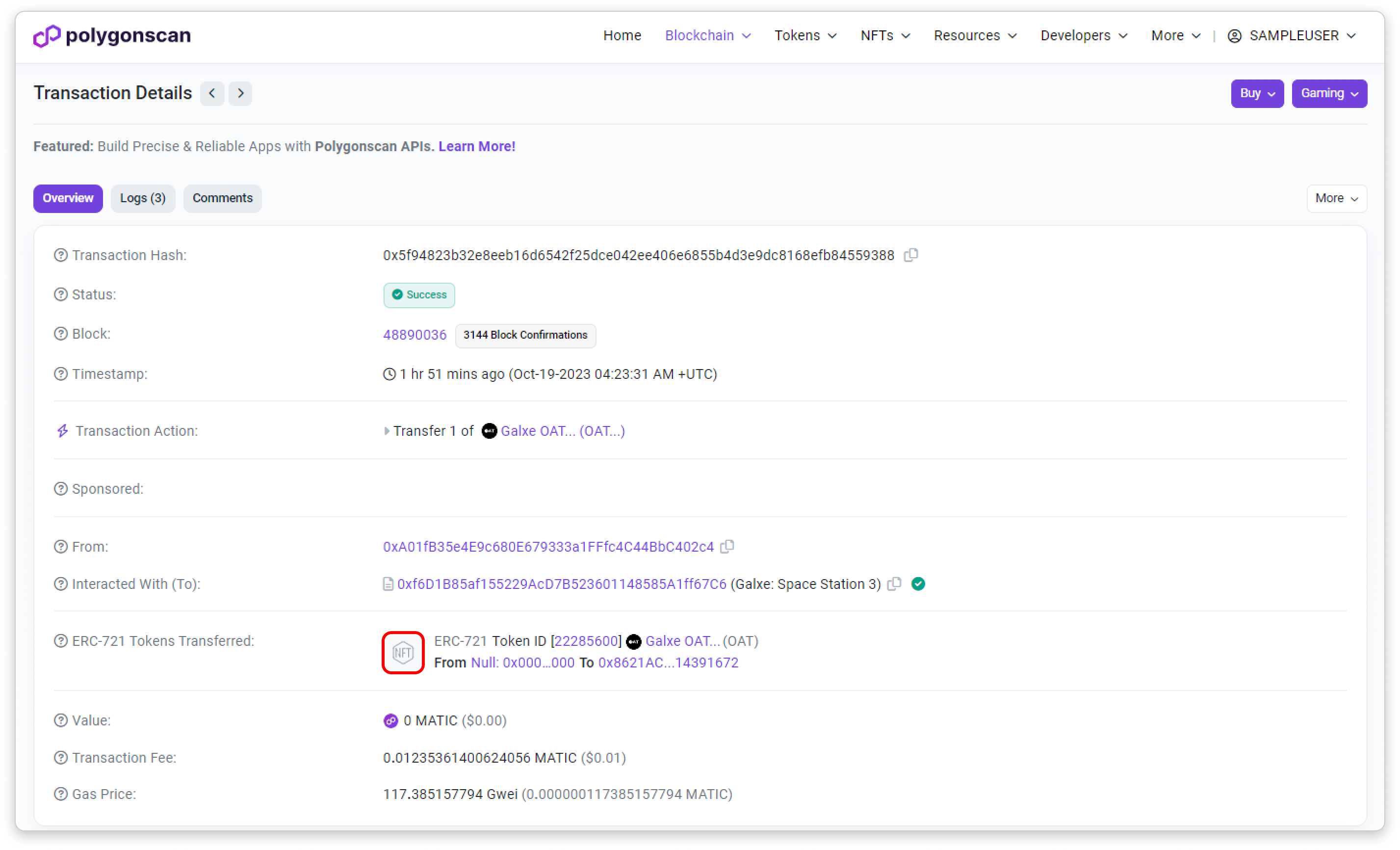1400x850 pixels.
Task: Click the clock icon beside the timestamp
Action: tap(389, 374)
